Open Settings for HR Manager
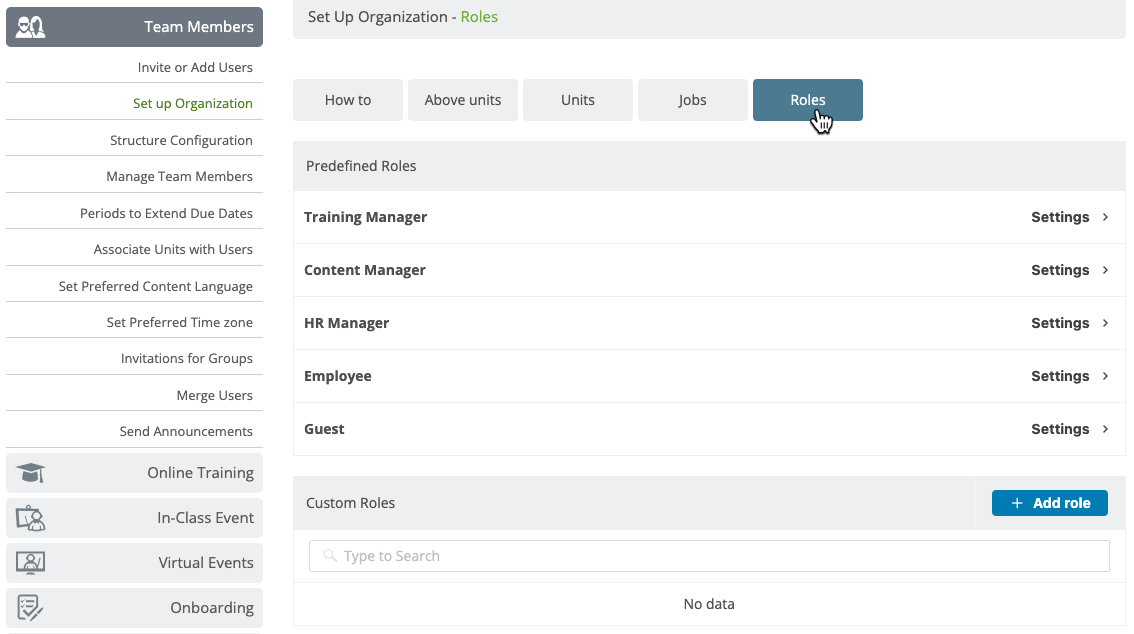 (1059, 323)
